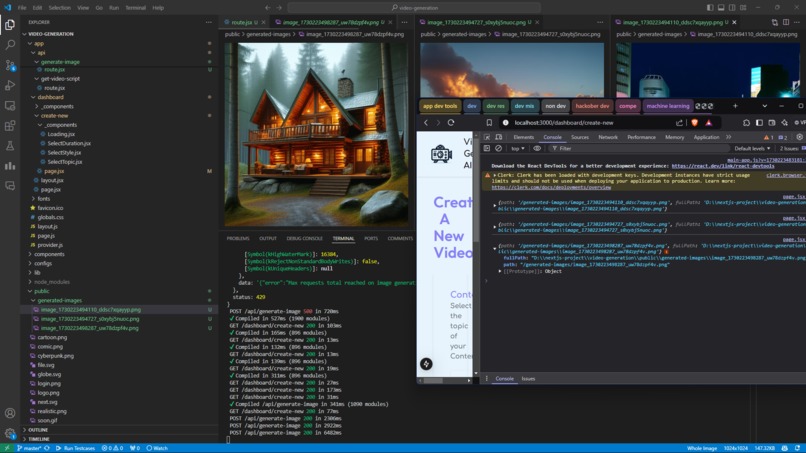806x453 pixels.
Task: Switch to DevTools Elements tab
Action: (x=523, y=137)
